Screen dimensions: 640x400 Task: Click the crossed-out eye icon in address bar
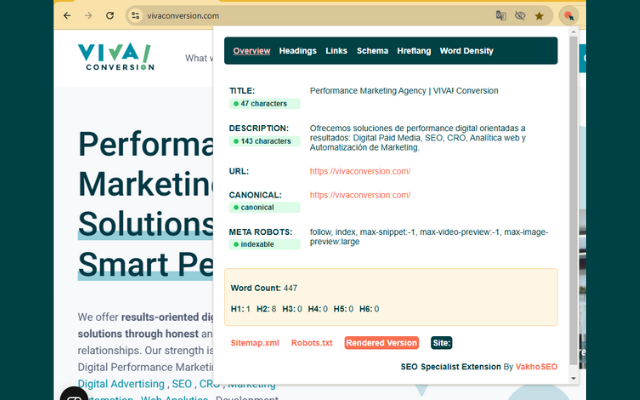pos(520,16)
